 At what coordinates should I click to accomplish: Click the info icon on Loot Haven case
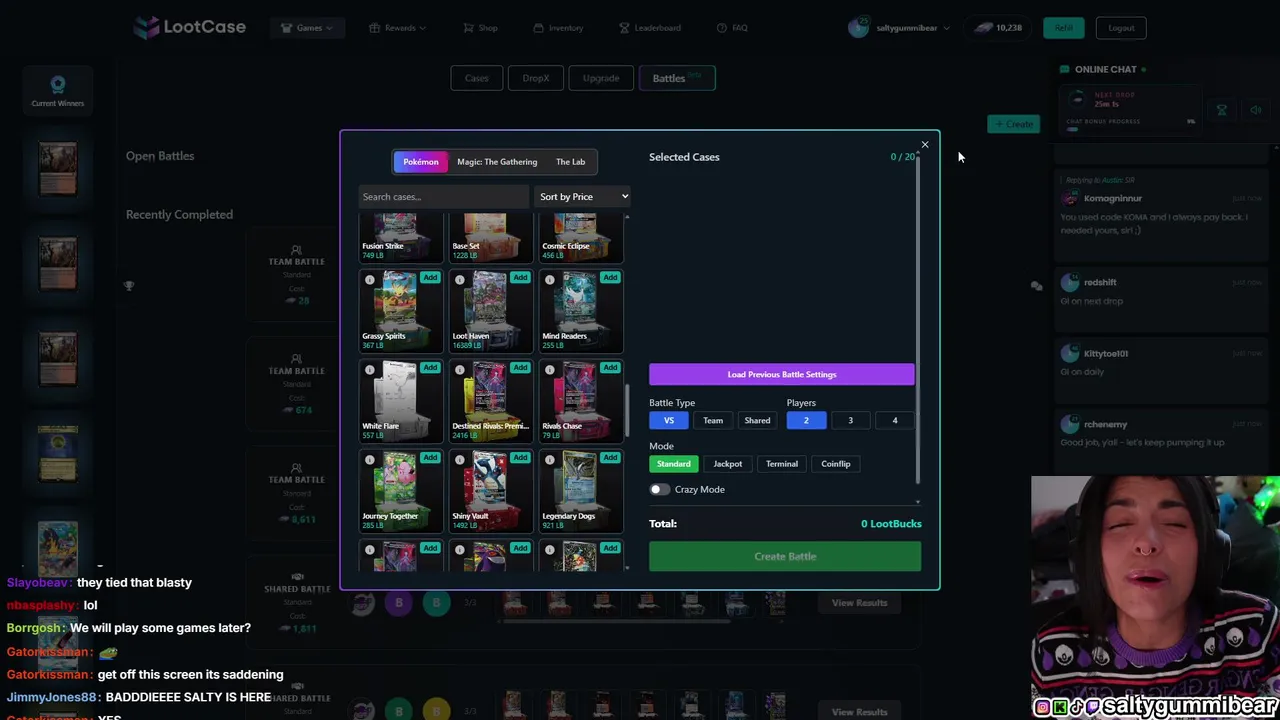(460, 280)
